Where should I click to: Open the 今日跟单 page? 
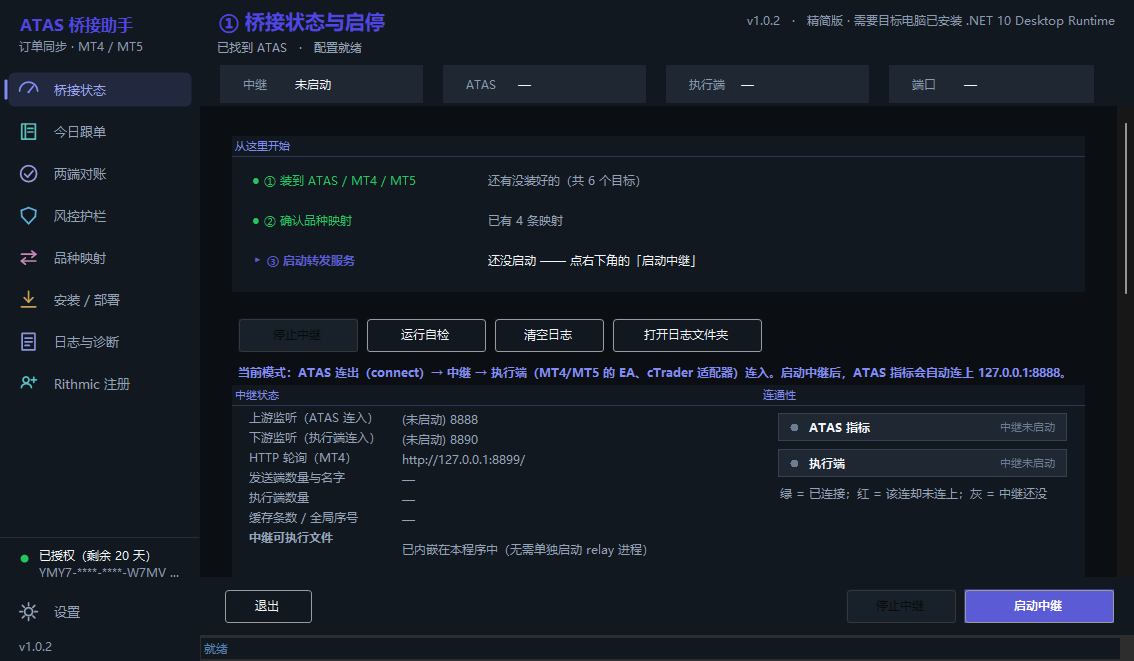coord(100,132)
